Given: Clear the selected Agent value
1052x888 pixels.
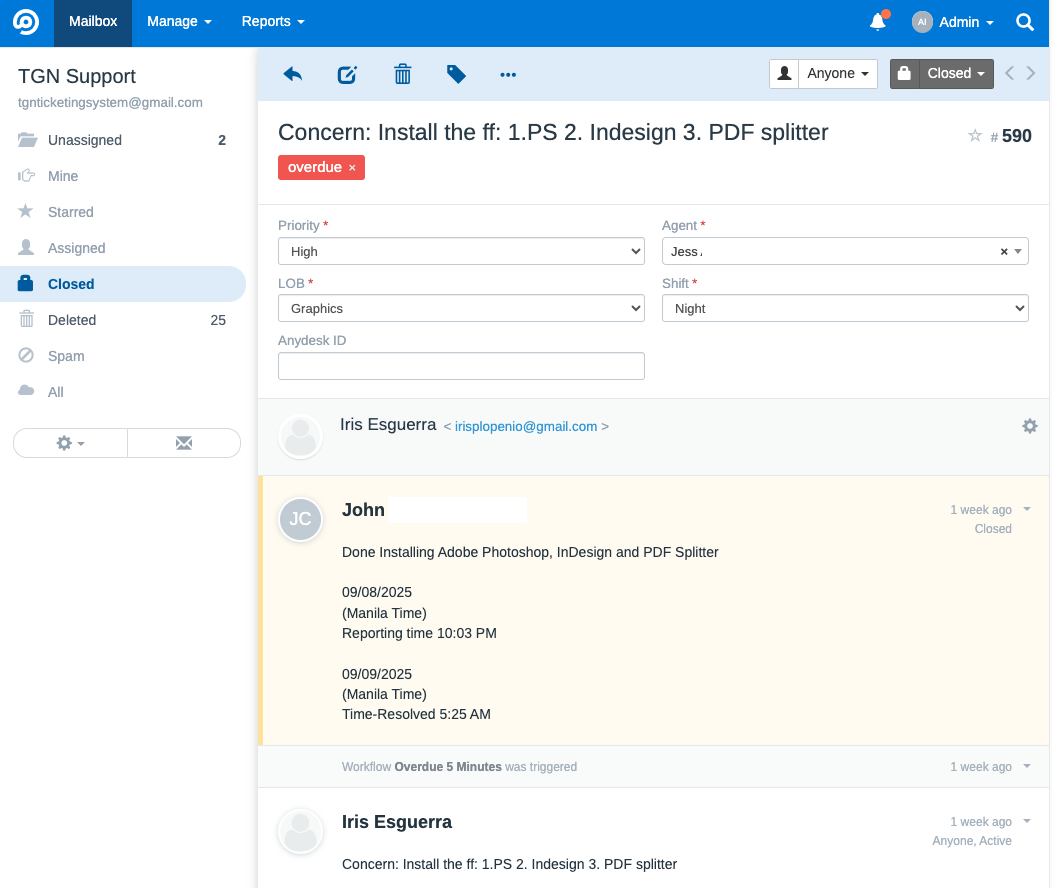Looking at the screenshot, I should pyautogui.click(x=1004, y=252).
